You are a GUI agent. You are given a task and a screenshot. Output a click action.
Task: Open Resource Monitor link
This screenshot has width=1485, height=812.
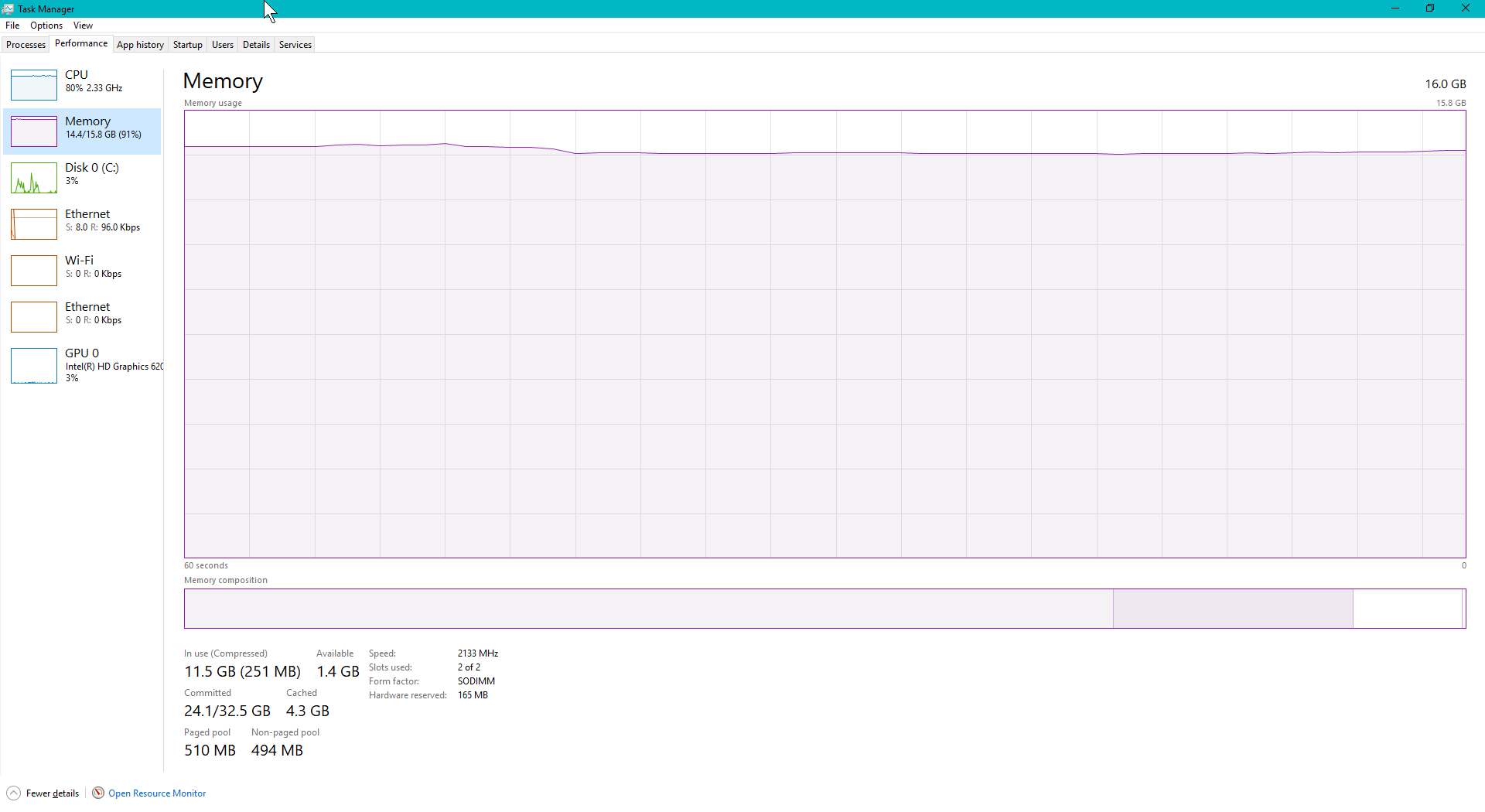coord(157,793)
